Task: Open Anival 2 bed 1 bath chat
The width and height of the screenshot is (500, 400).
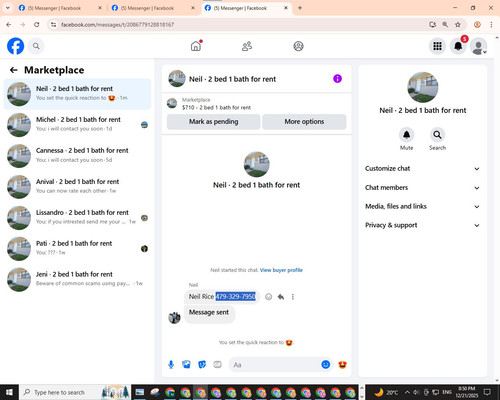Action: [77, 187]
